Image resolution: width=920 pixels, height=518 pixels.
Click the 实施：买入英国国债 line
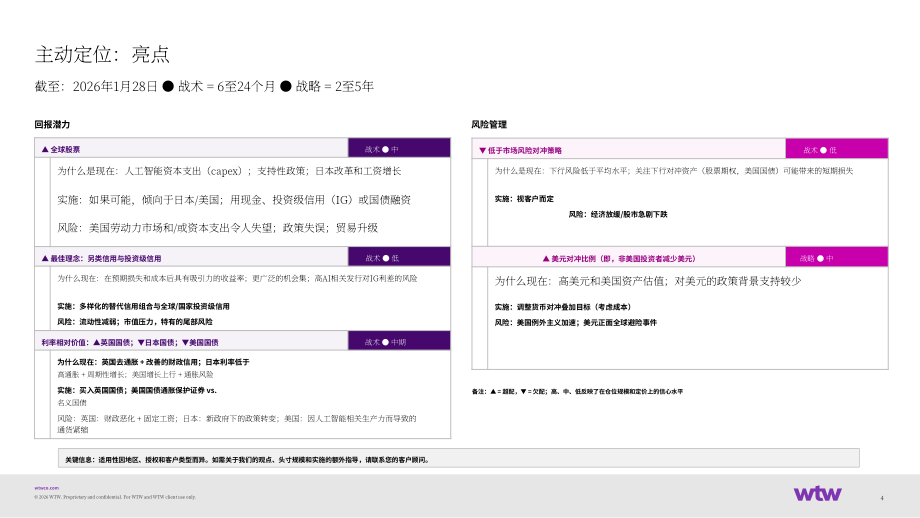137,390
